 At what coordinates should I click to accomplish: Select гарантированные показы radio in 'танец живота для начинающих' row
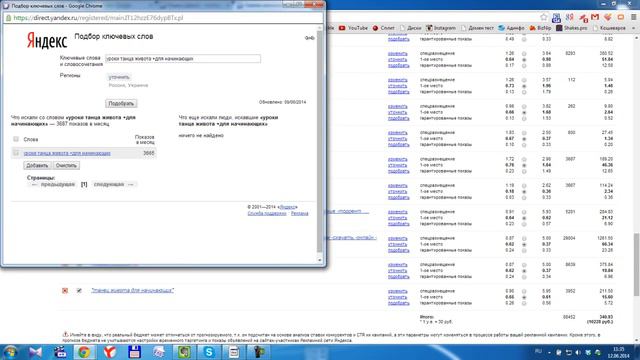click(x=524, y=303)
